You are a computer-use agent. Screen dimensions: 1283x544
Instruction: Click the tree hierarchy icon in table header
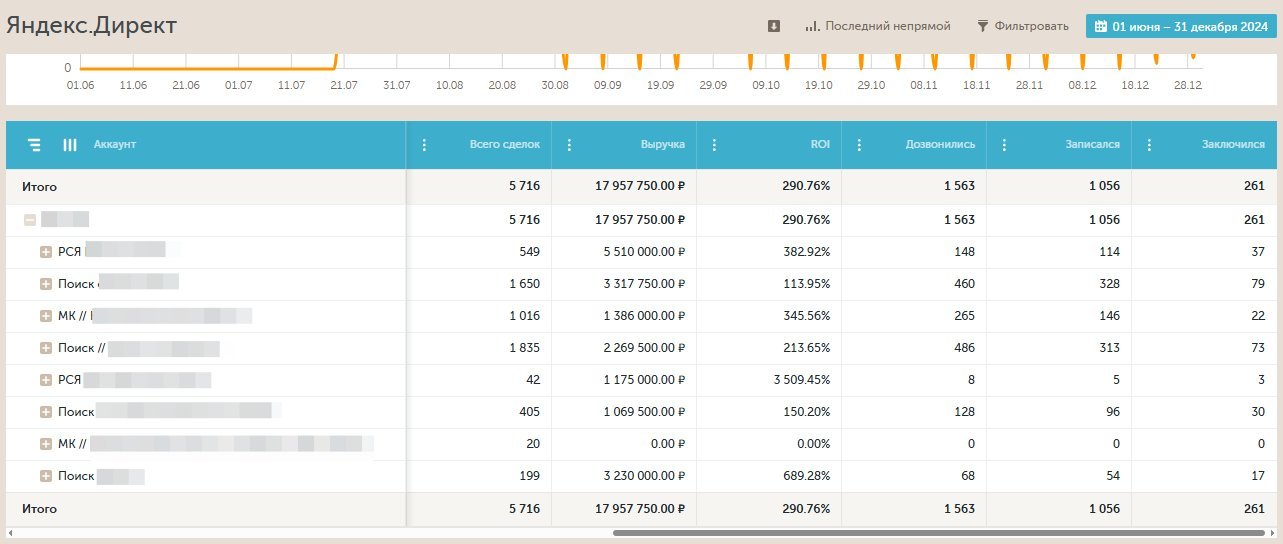35,145
